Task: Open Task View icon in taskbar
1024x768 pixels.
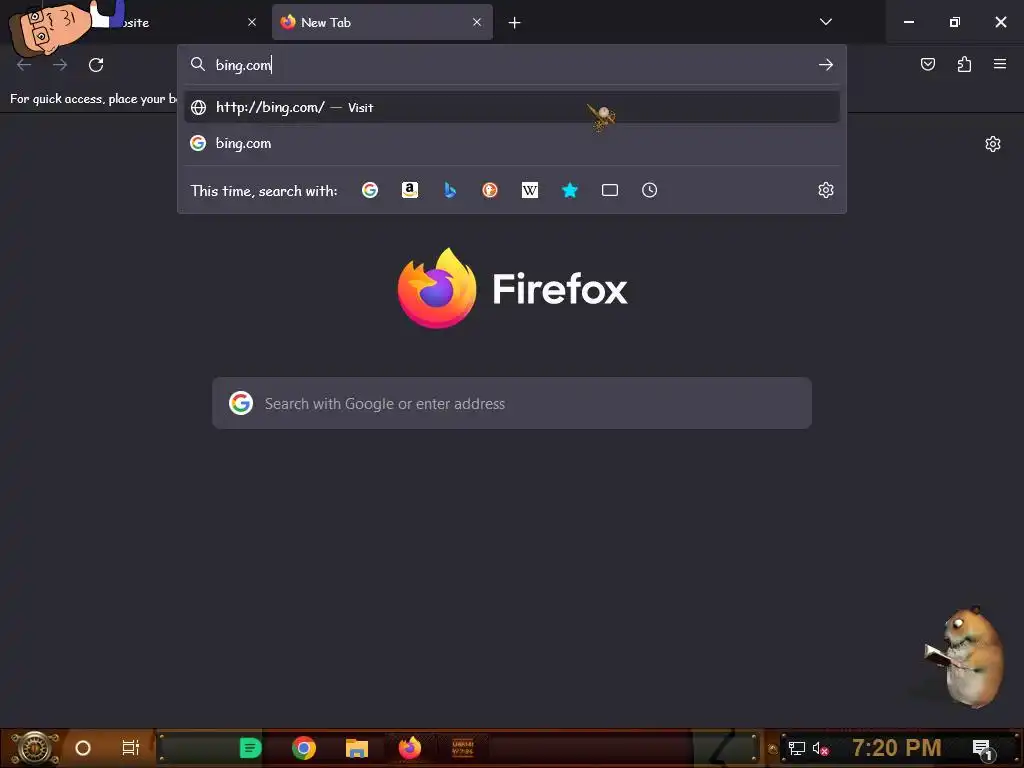Action: (x=131, y=748)
